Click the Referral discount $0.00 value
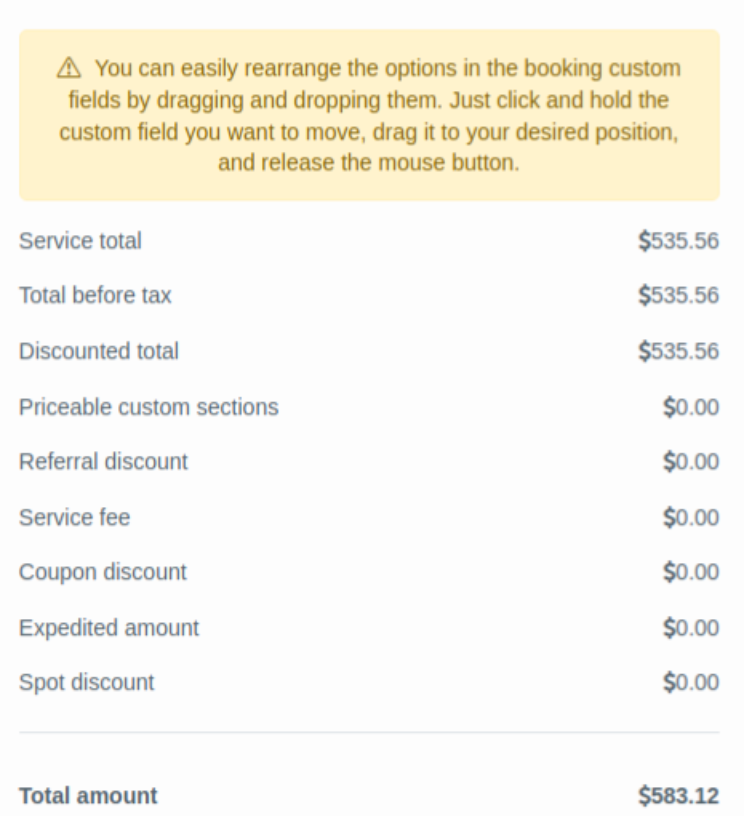 pyautogui.click(x=691, y=462)
